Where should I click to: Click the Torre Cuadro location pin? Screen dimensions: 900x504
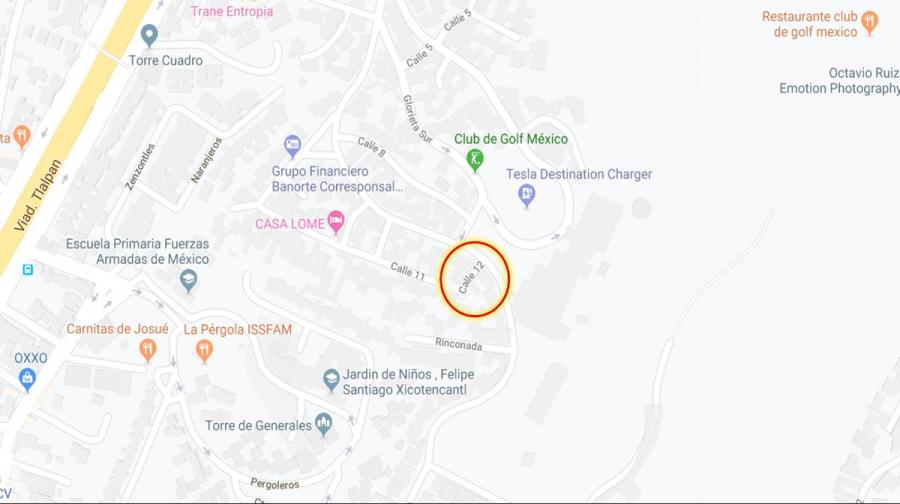pos(149,36)
